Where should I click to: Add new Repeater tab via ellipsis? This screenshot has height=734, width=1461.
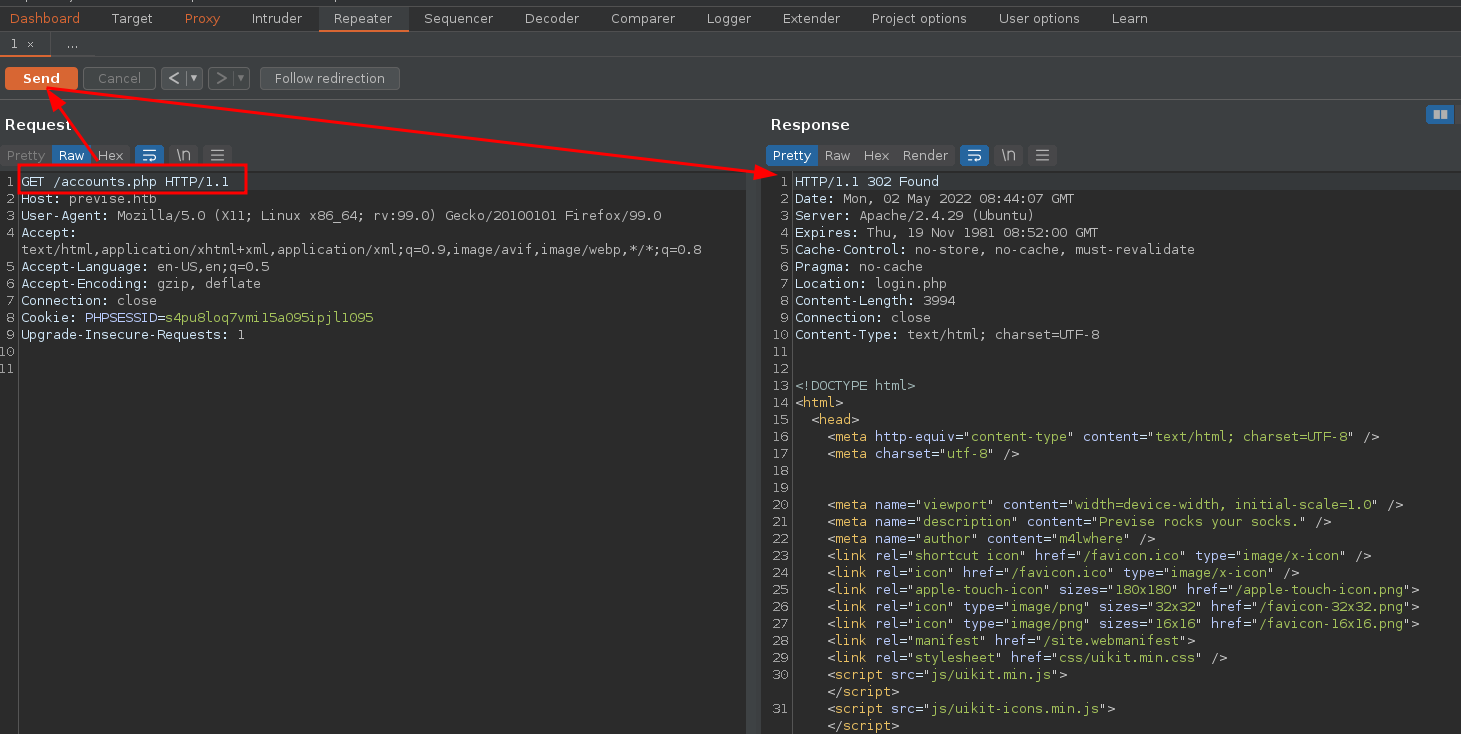[x=72, y=44]
